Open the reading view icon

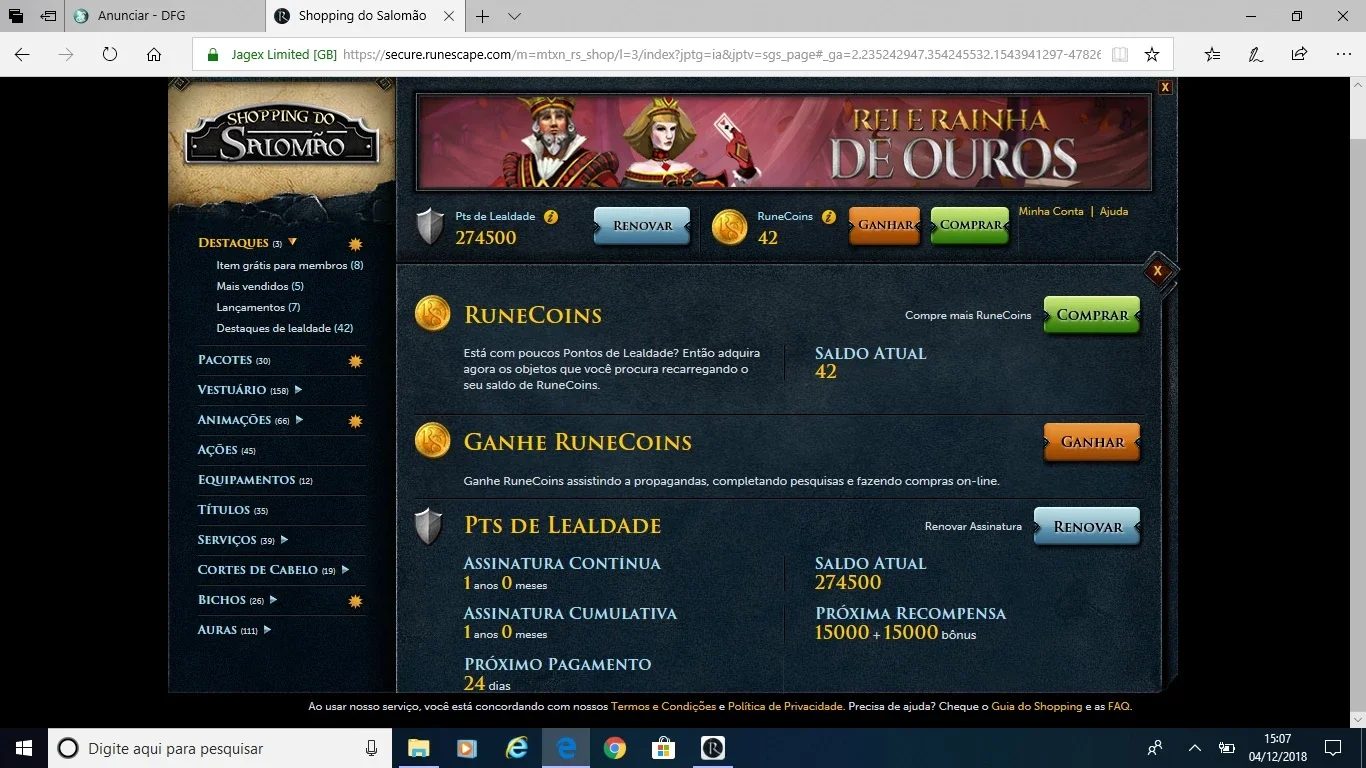[x=1120, y=54]
